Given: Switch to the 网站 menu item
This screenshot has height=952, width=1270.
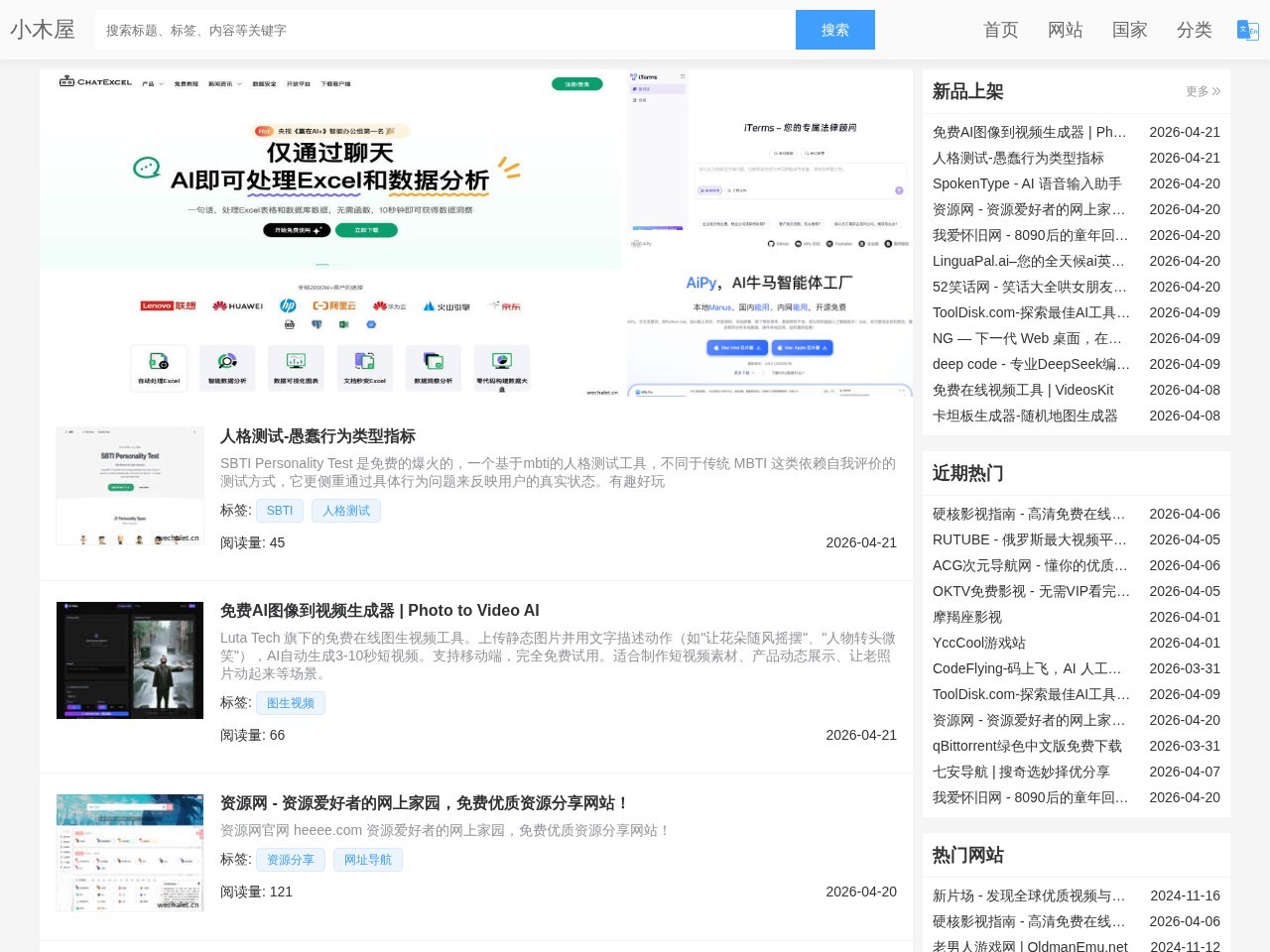Looking at the screenshot, I should click(1066, 30).
